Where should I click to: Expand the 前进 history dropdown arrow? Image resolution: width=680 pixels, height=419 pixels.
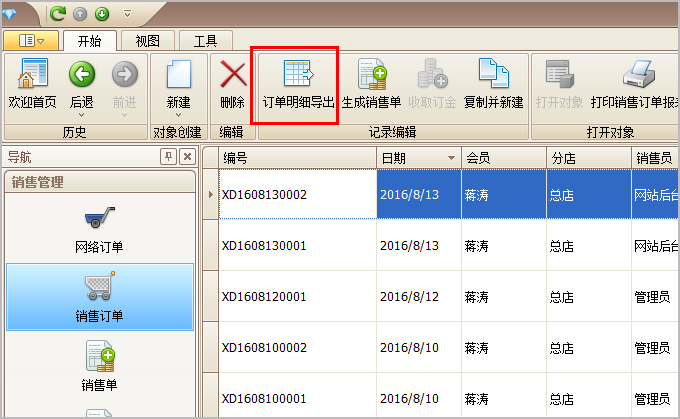click(x=124, y=115)
